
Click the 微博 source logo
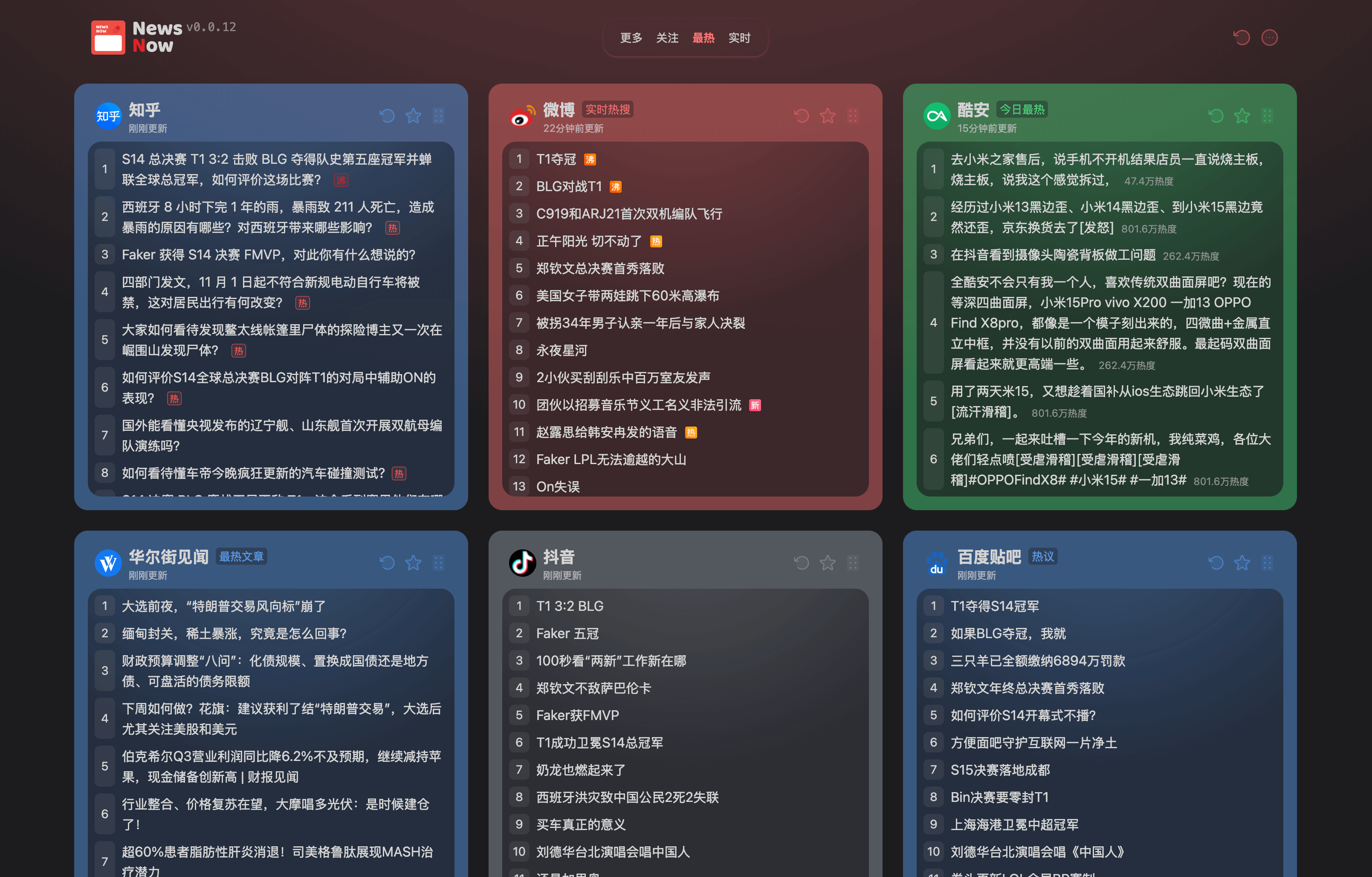point(522,116)
